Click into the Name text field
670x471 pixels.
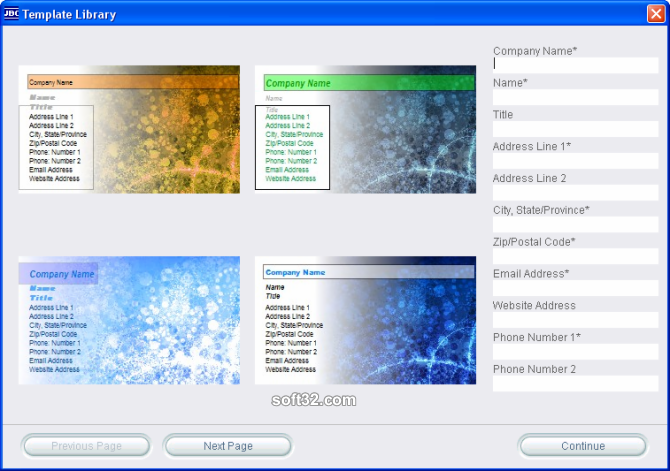click(x=576, y=97)
